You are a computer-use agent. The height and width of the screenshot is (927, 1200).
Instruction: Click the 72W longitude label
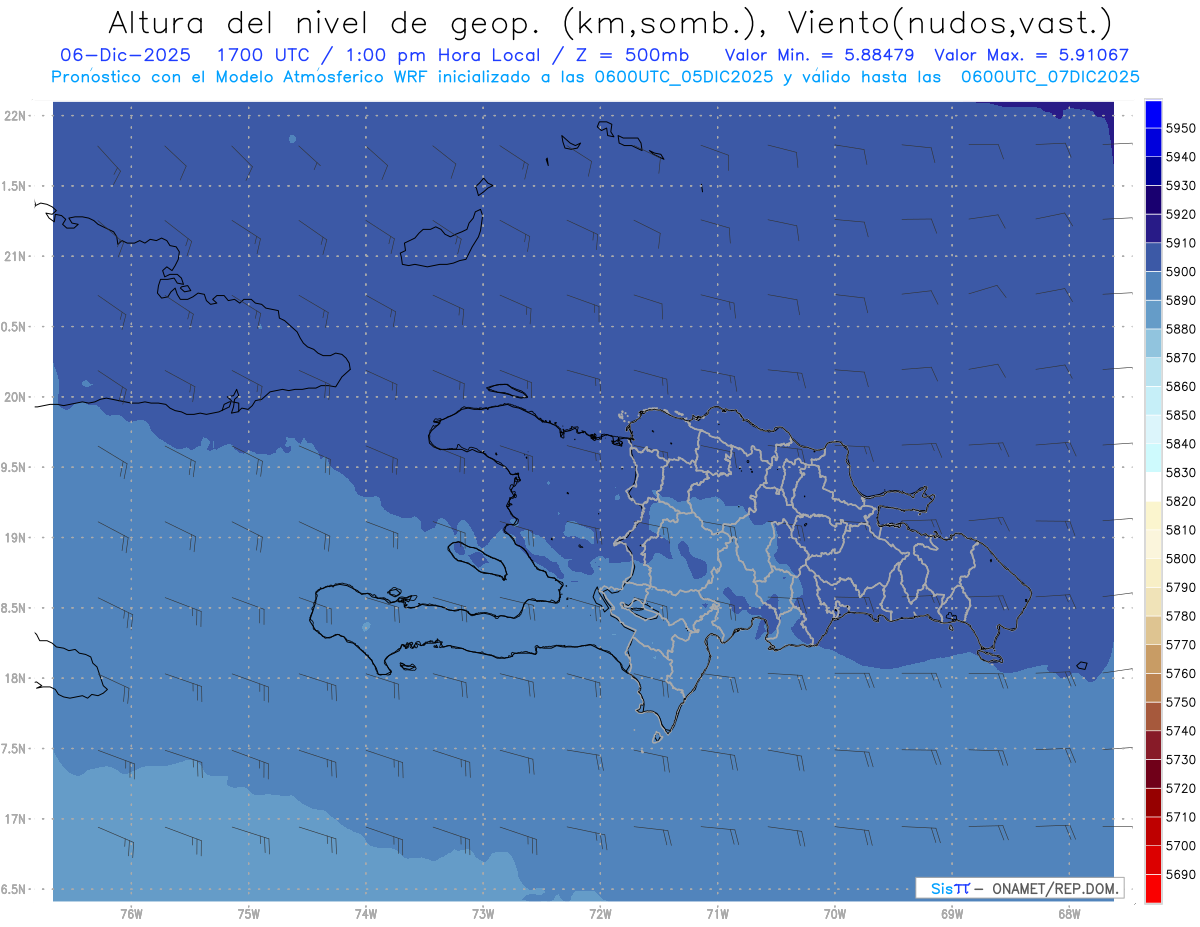point(600,914)
